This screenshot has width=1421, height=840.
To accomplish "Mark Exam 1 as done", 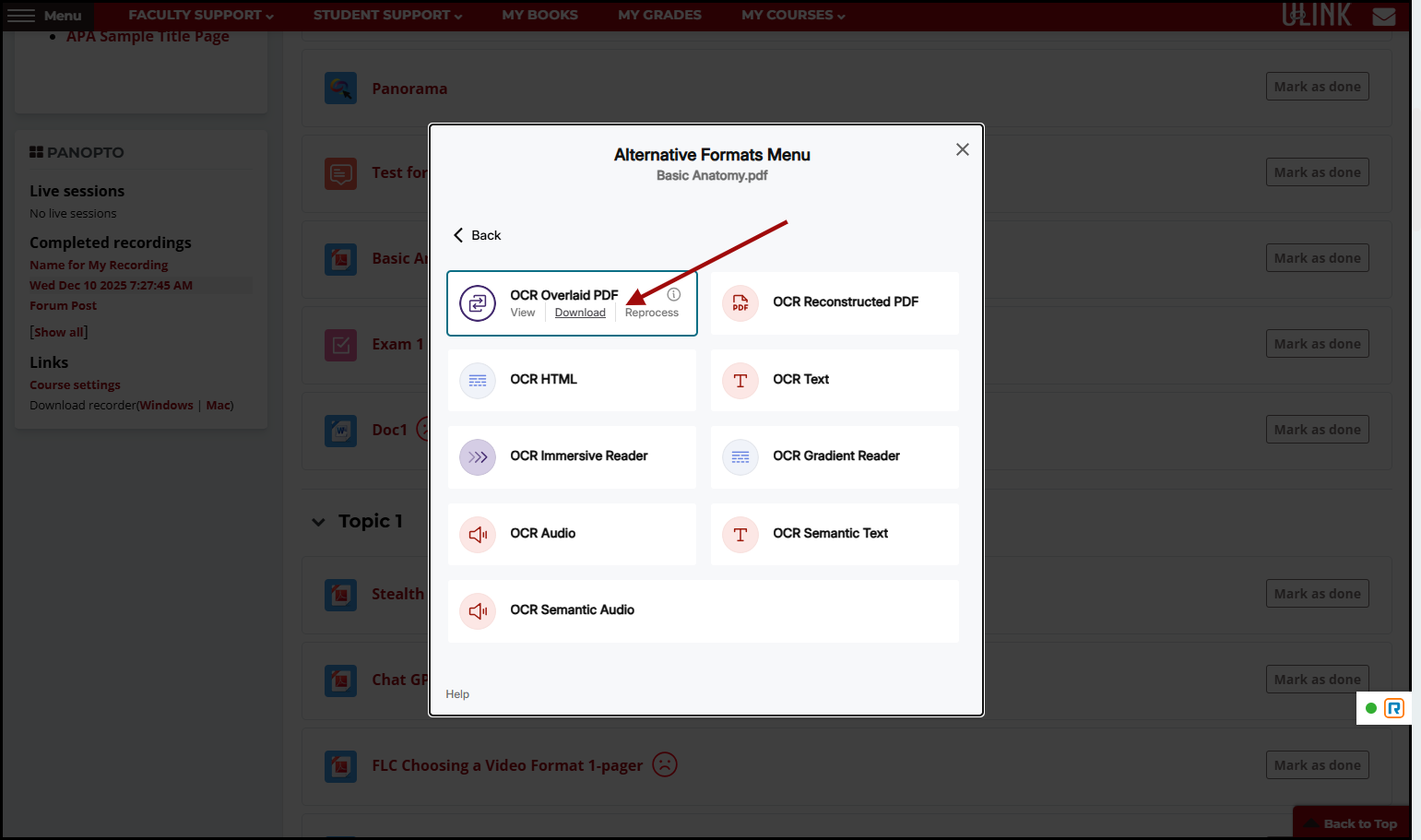I will pyautogui.click(x=1318, y=344).
